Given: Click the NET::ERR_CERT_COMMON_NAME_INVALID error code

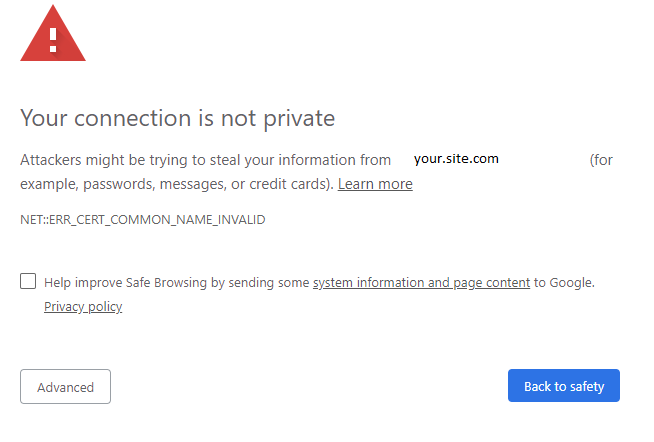Looking at the screenshot, I should [143, 219].
